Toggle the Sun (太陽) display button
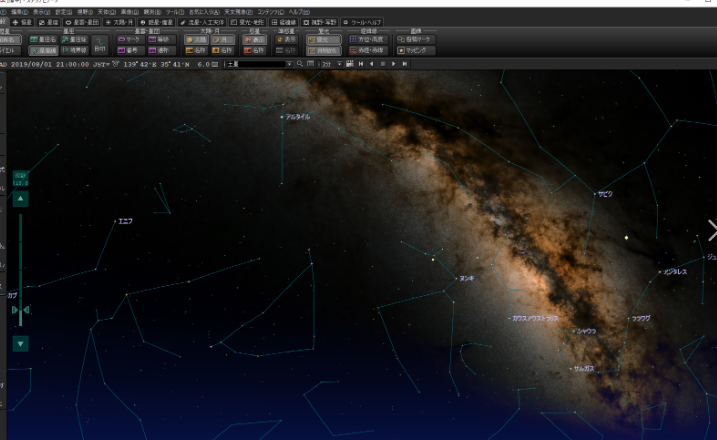Screen dimensions: 717x440 pyautogui.click(x=198, y=39)
